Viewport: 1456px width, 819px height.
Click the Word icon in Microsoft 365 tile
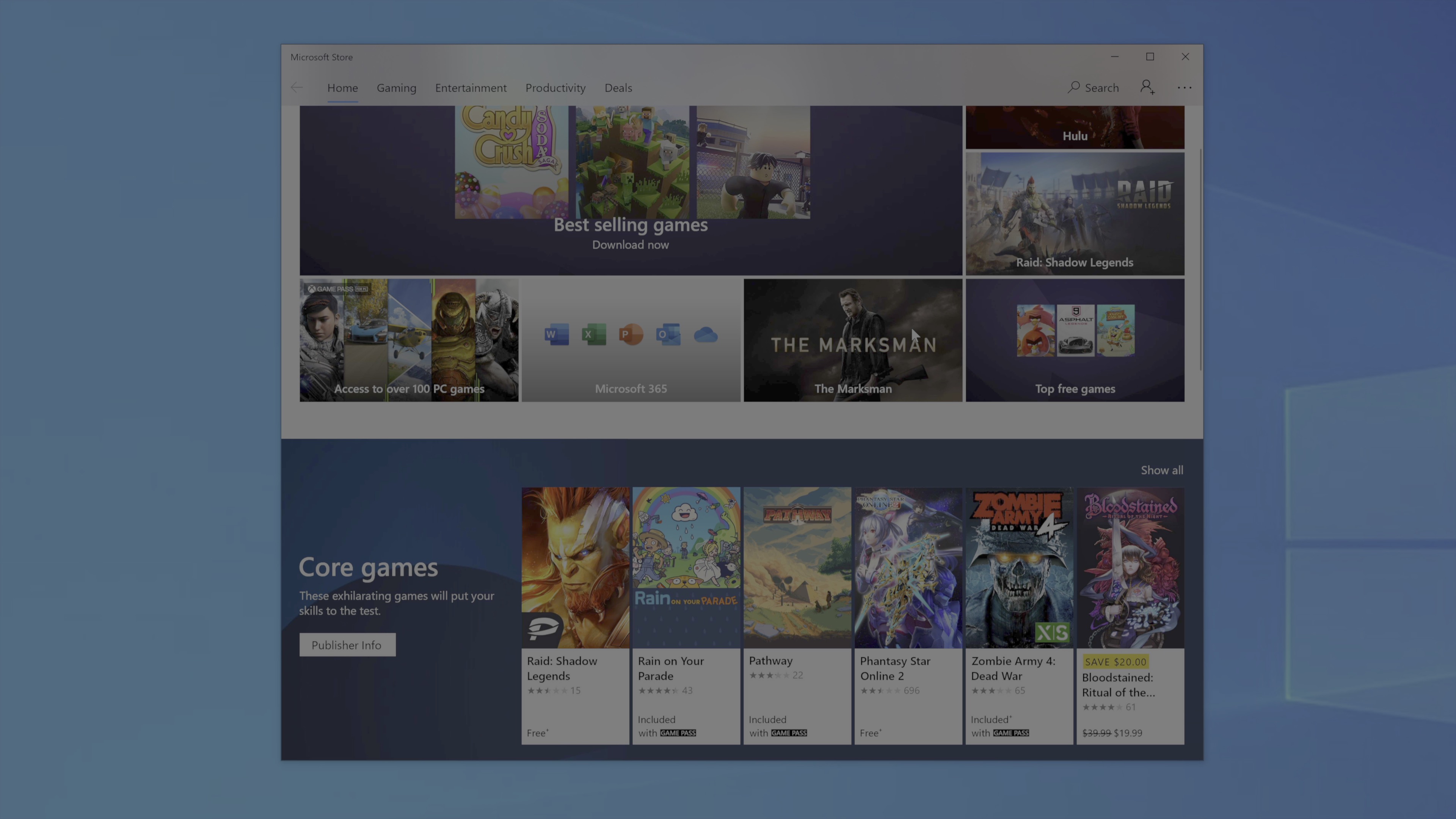click(556, 334)
